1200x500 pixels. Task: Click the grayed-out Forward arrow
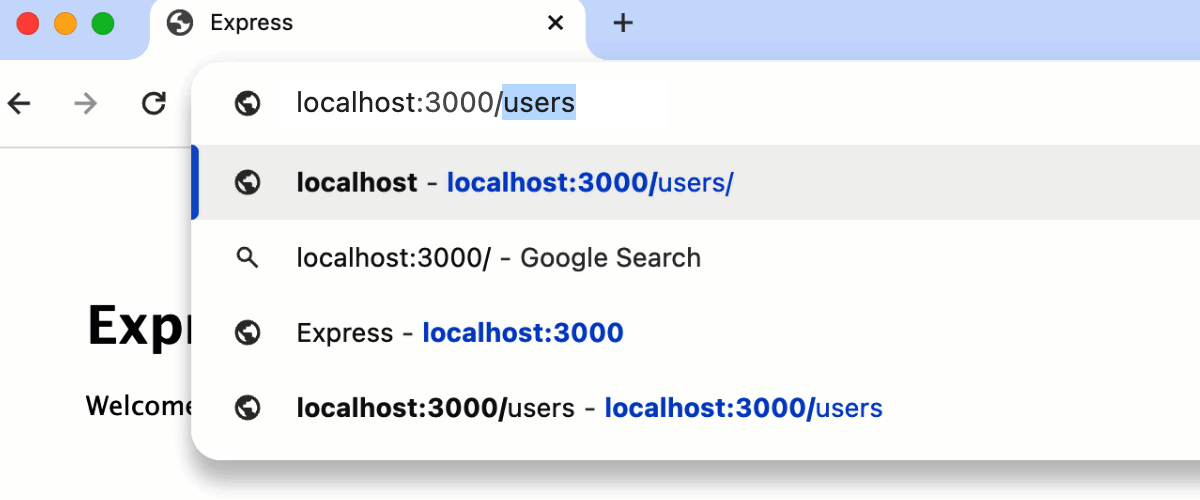pos(86,103)
